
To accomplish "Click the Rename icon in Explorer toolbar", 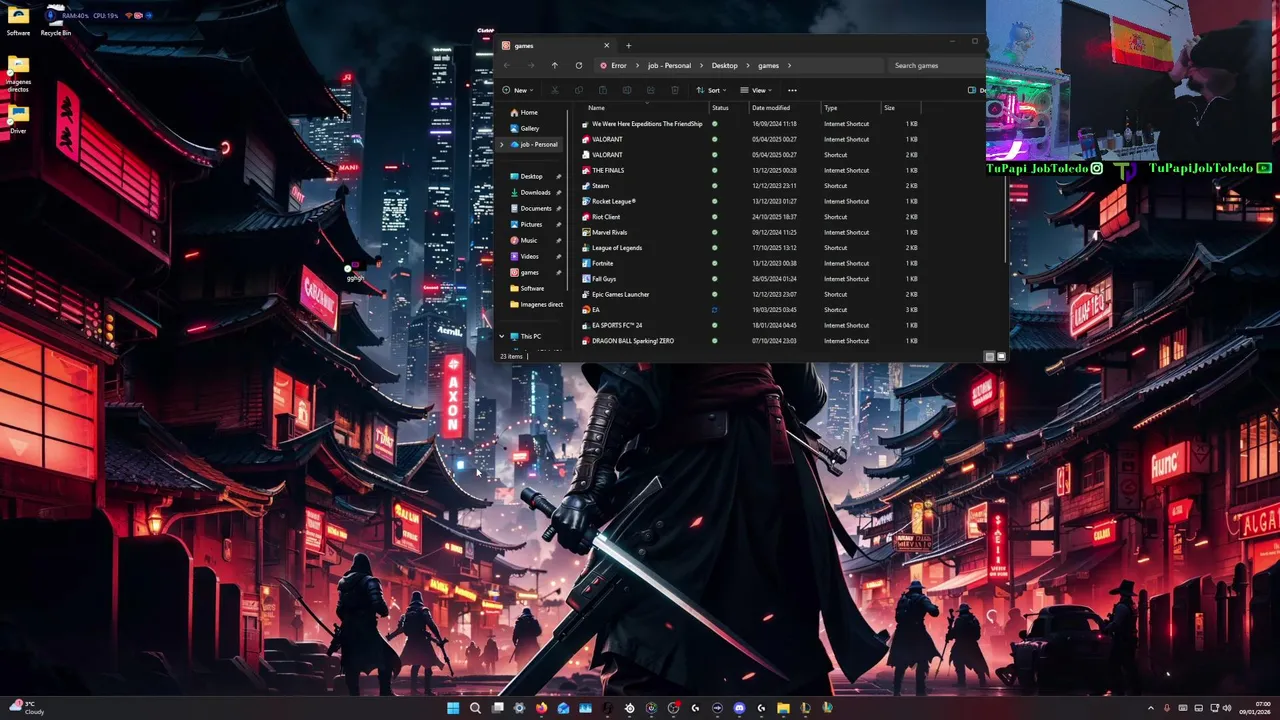I will point(626,90).
